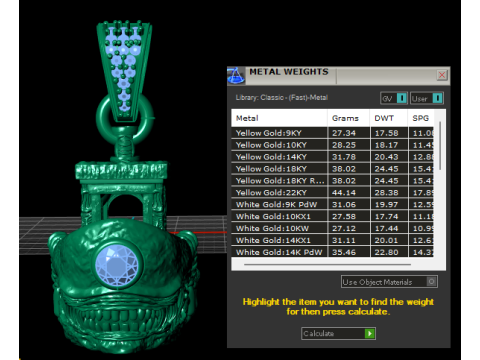Sort by the SPG column header
The height and width of the screenshot is (360, 480).
click(421, 118)
